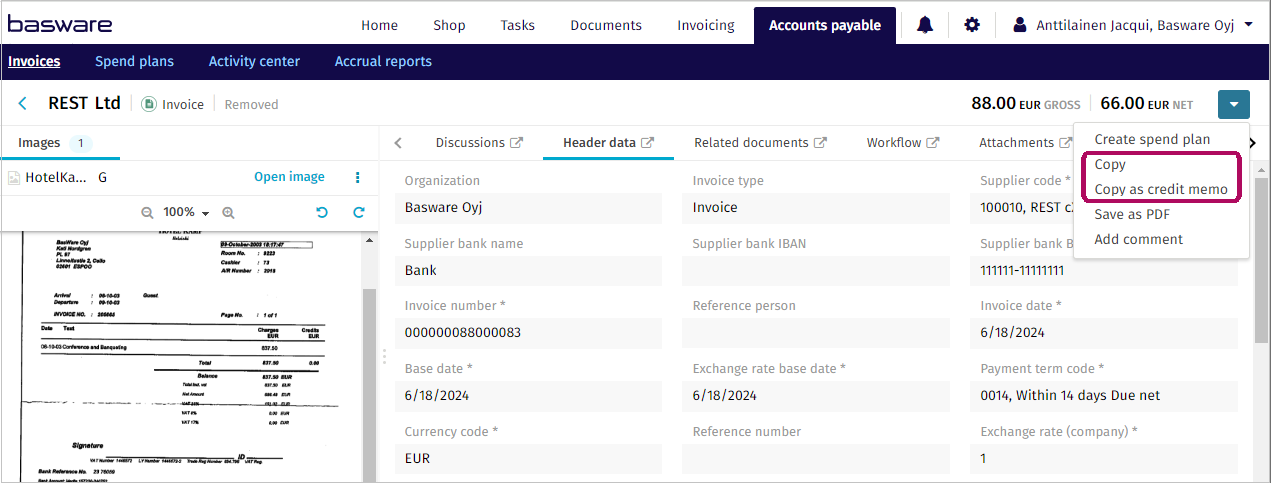
Task: Open the settings gear icon
Action: pos(972,25)
